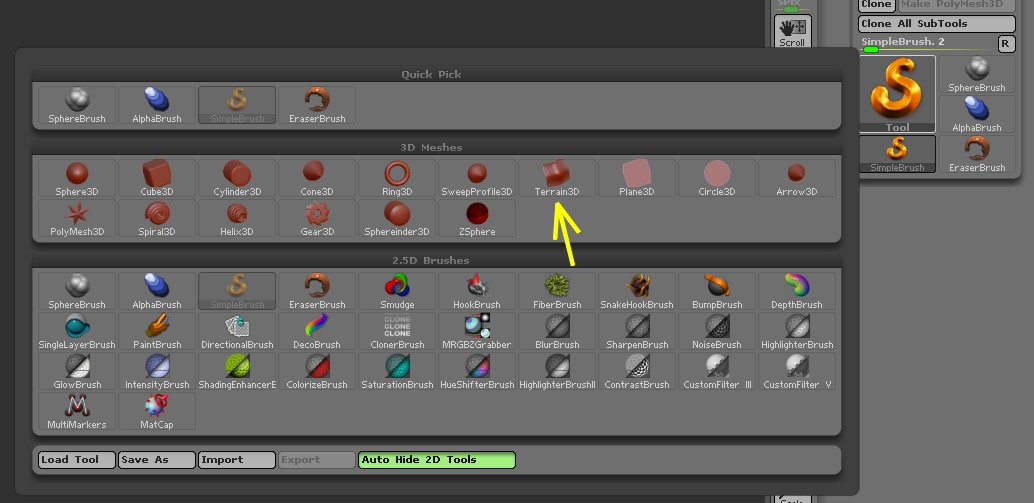This screenshot has height=503, width=1034.
Task: Select the Gear3D mesh
Action: 317,219
